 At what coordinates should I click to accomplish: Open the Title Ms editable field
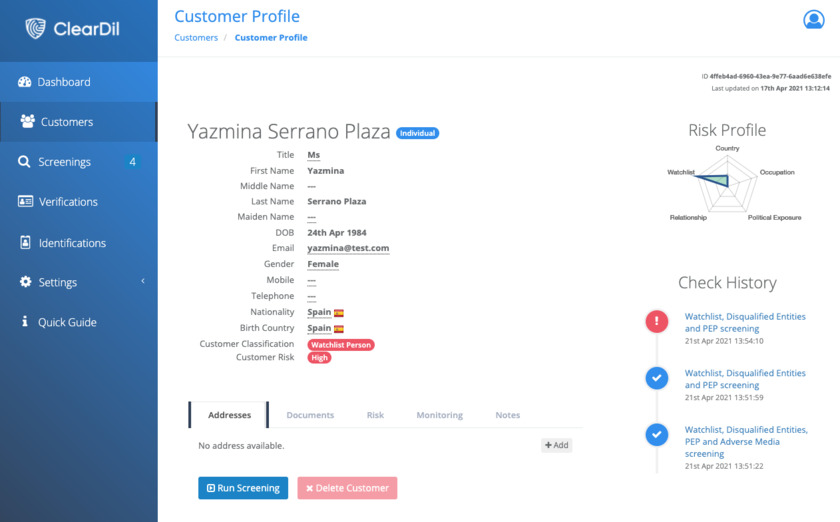[x=314, y=155]
